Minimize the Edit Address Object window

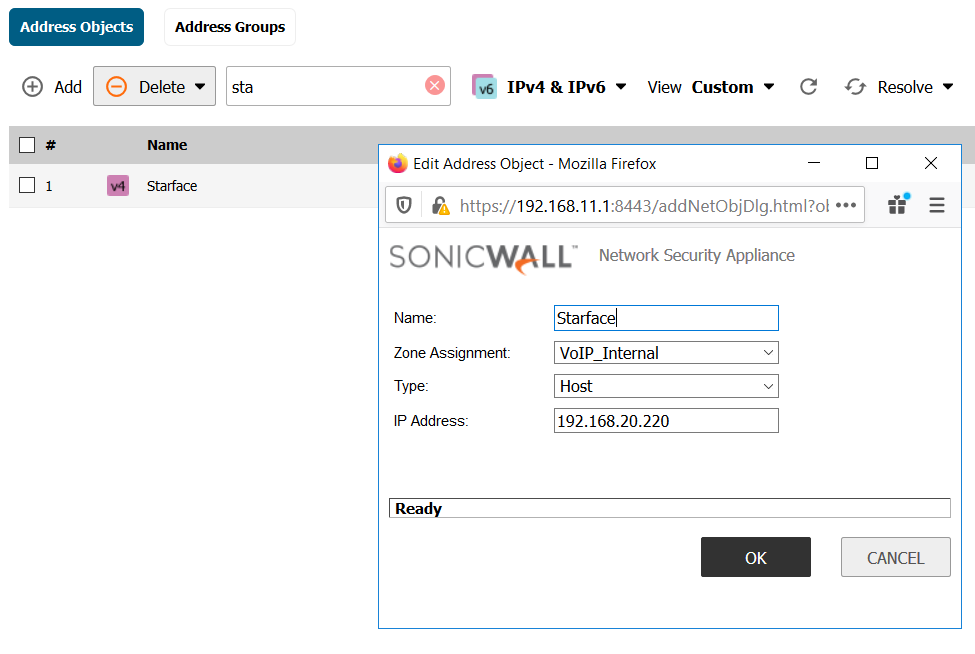[813, 163]
